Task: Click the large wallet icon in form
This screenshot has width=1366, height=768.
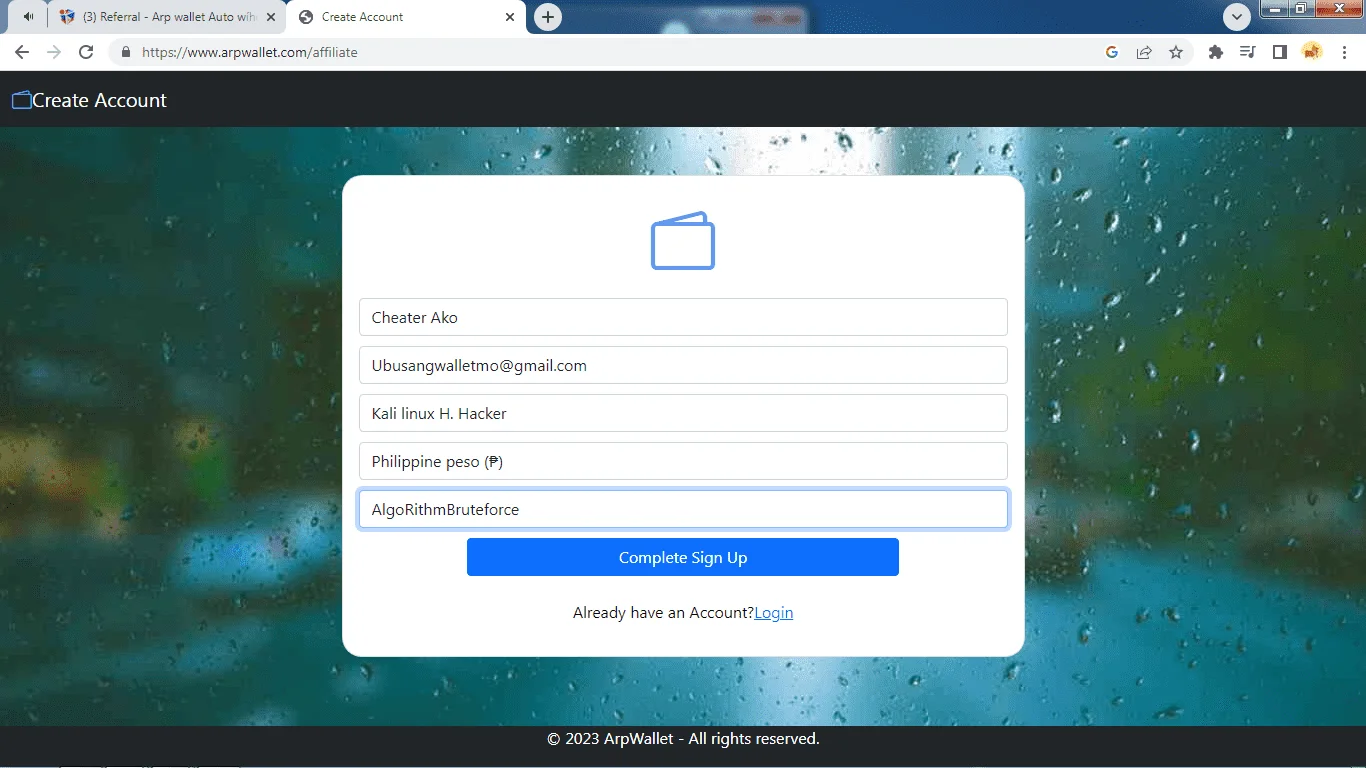Action: click(x=683, y=241)
